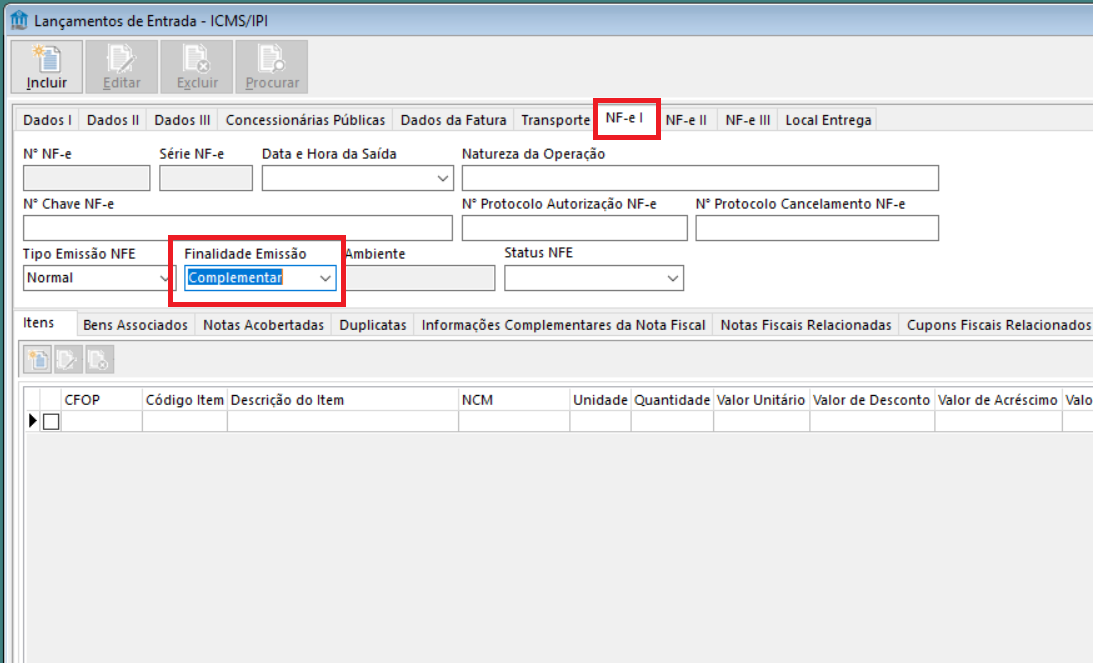
Task: Select the NF-e II tab
Action: click(x=686, y=120)
